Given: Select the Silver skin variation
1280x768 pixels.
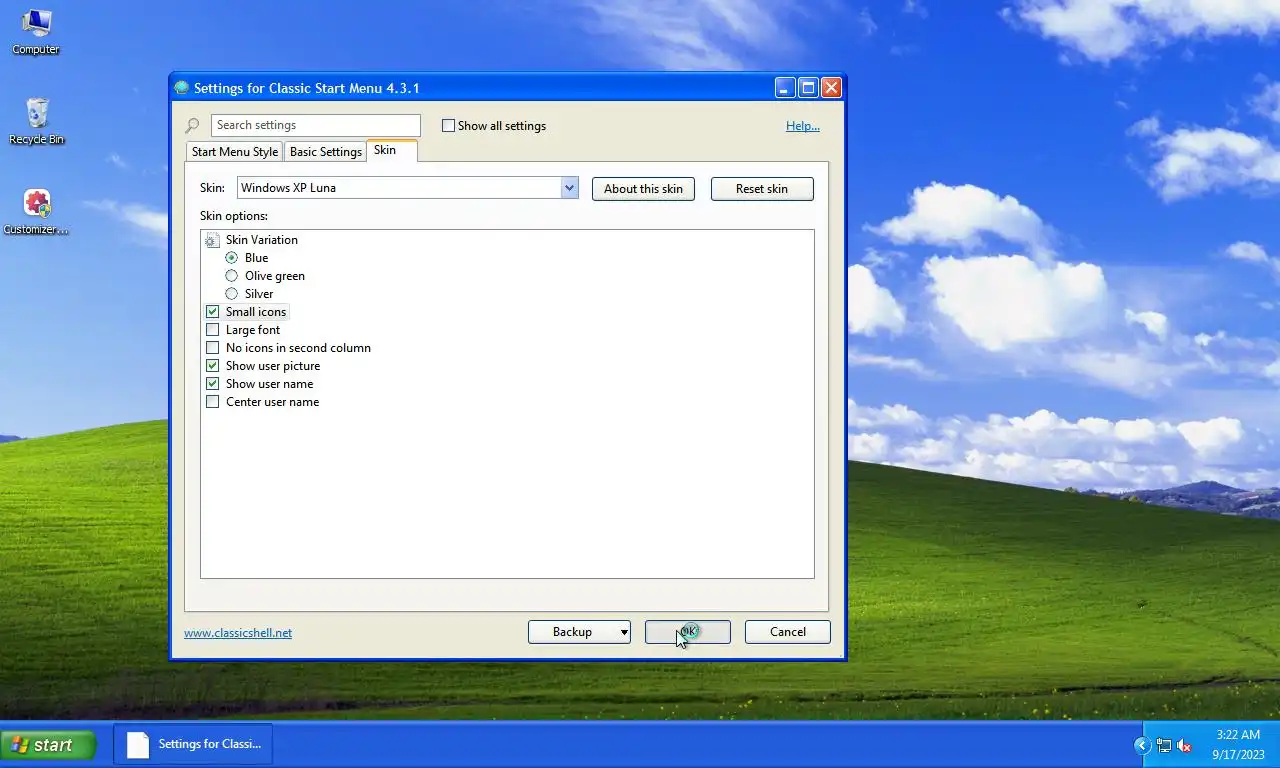Looking at the screenshot, I should pos(232,294).
